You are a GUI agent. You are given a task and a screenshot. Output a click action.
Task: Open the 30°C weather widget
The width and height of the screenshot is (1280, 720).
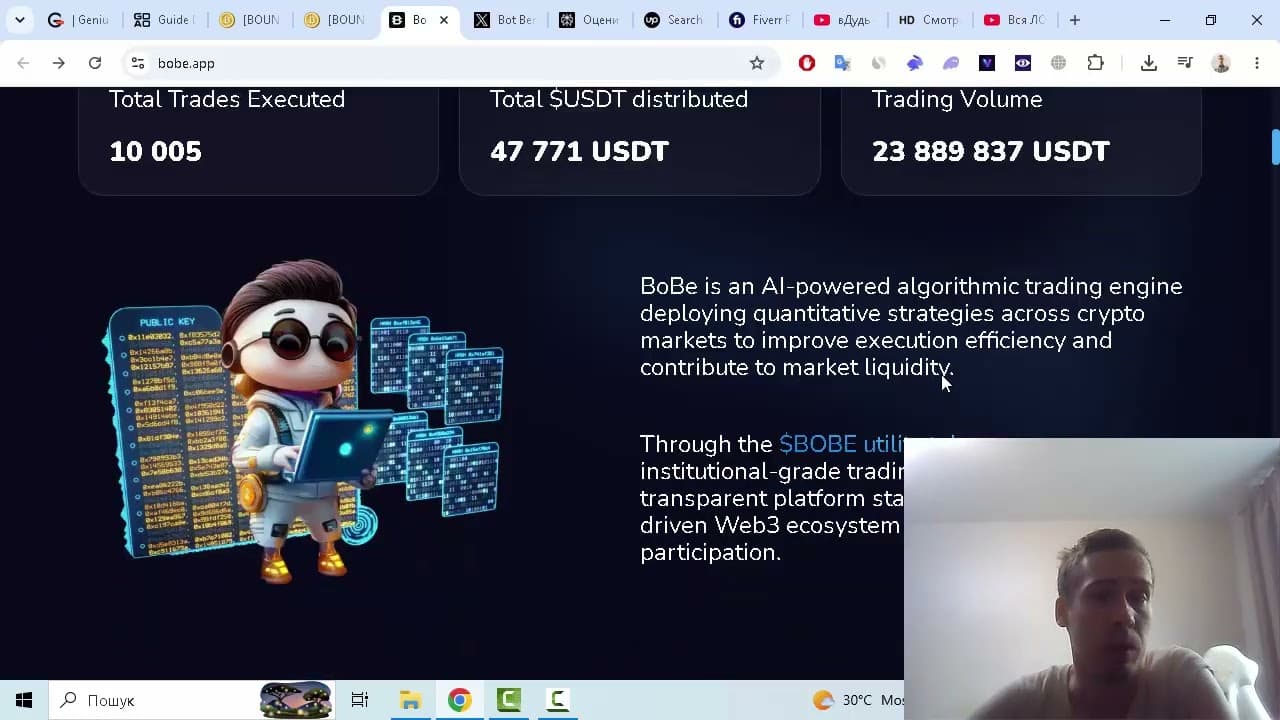[857, 700]
